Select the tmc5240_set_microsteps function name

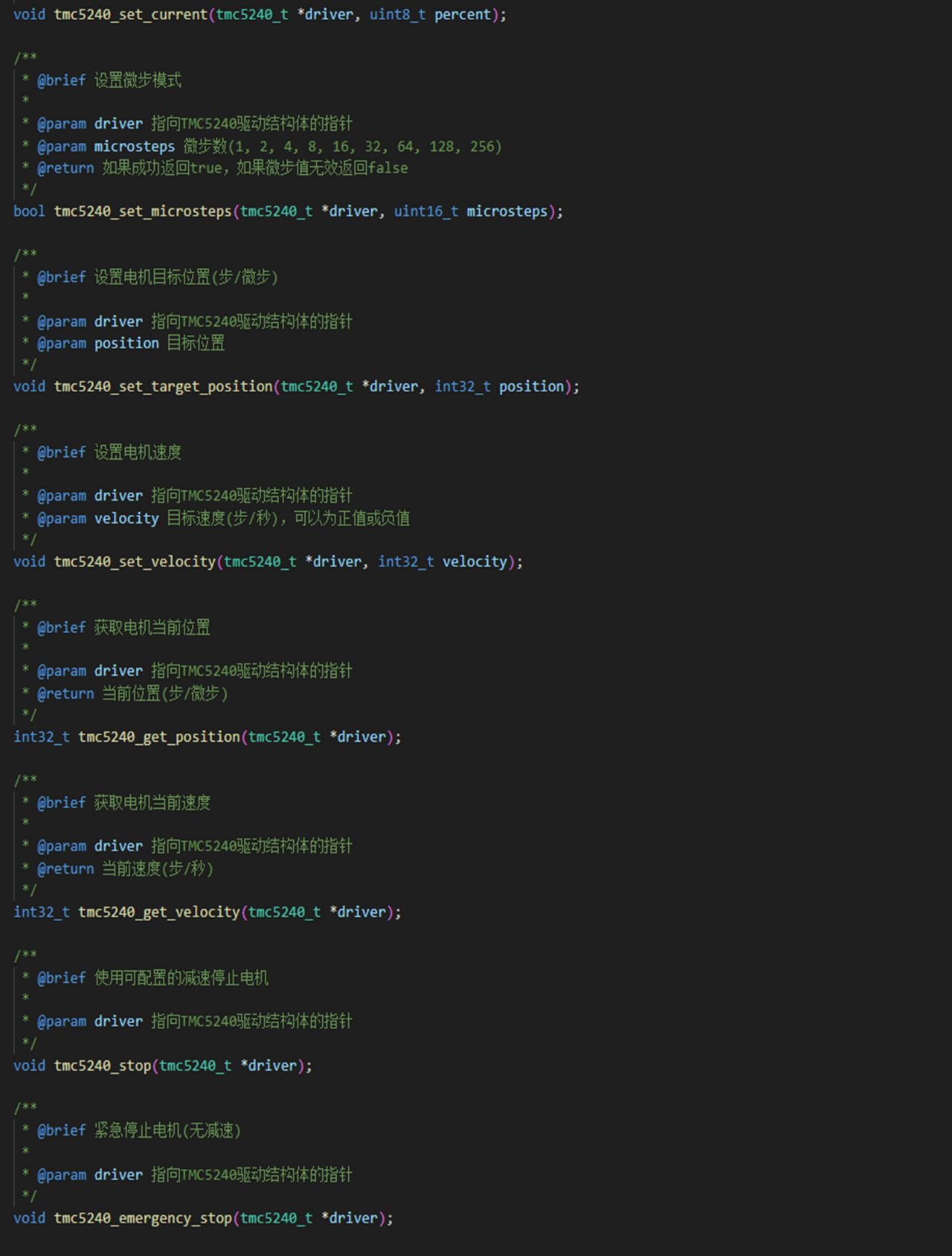143,211
